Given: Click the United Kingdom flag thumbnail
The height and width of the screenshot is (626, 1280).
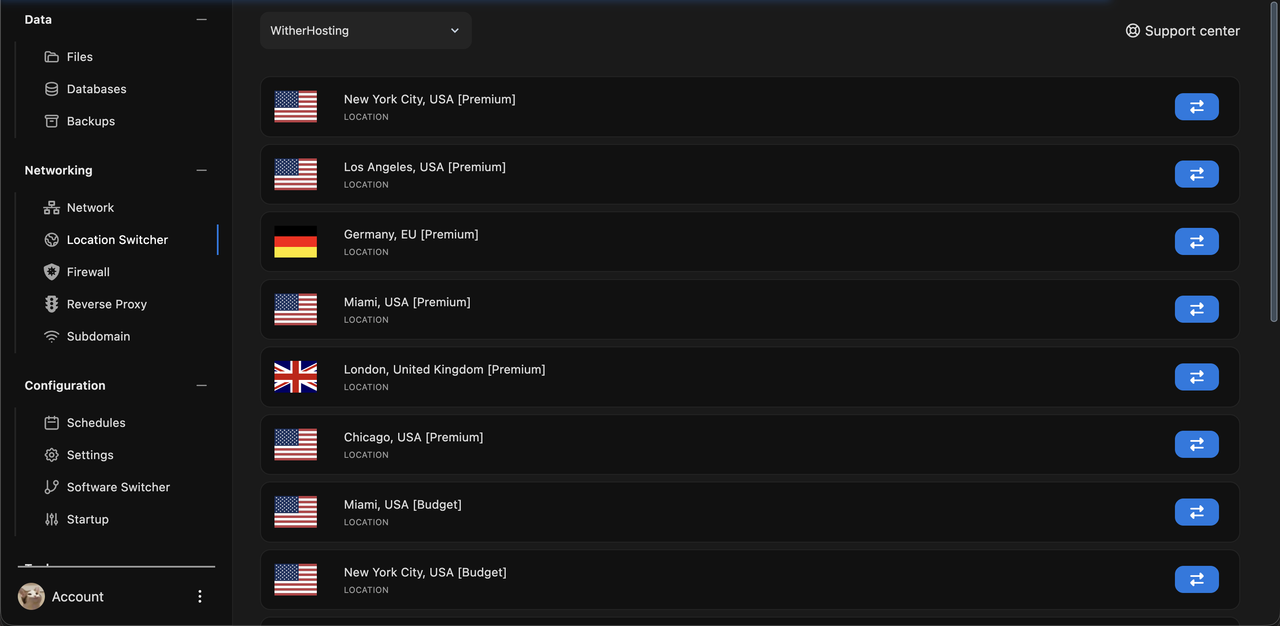Looking at the screenshot, I should click(x=296, y=377).
